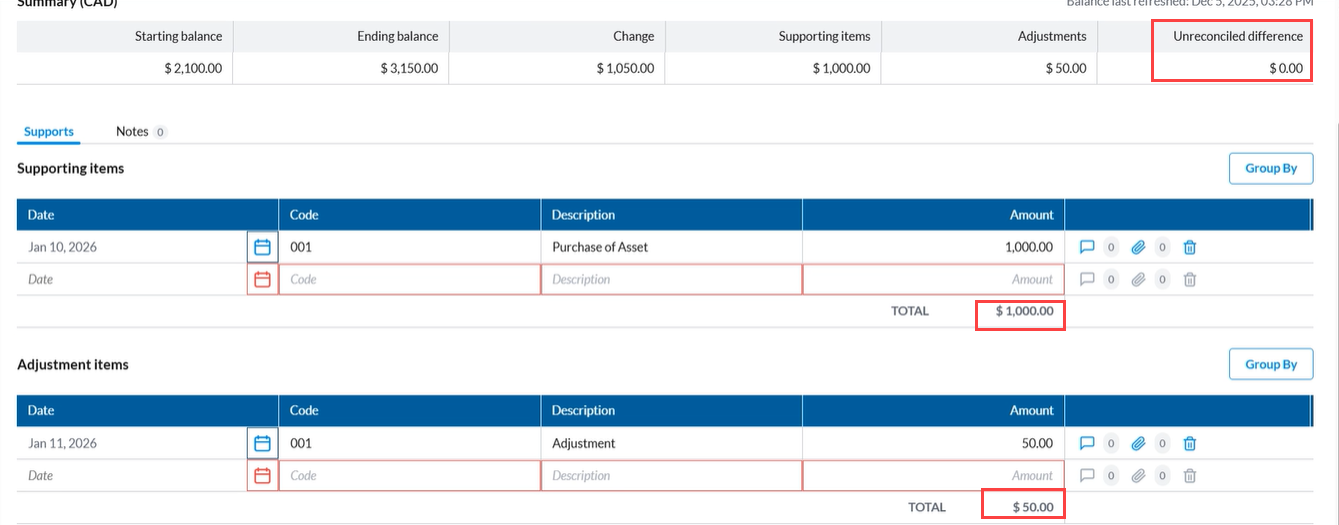
Task: Open calendar picker for Jan 10, 2026 row
Action: point(262,247)
